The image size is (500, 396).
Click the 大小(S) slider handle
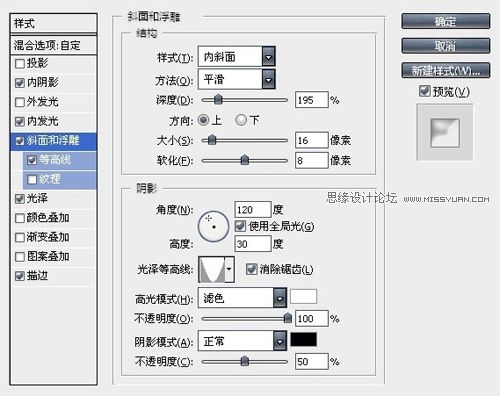(x=212, y=140)
